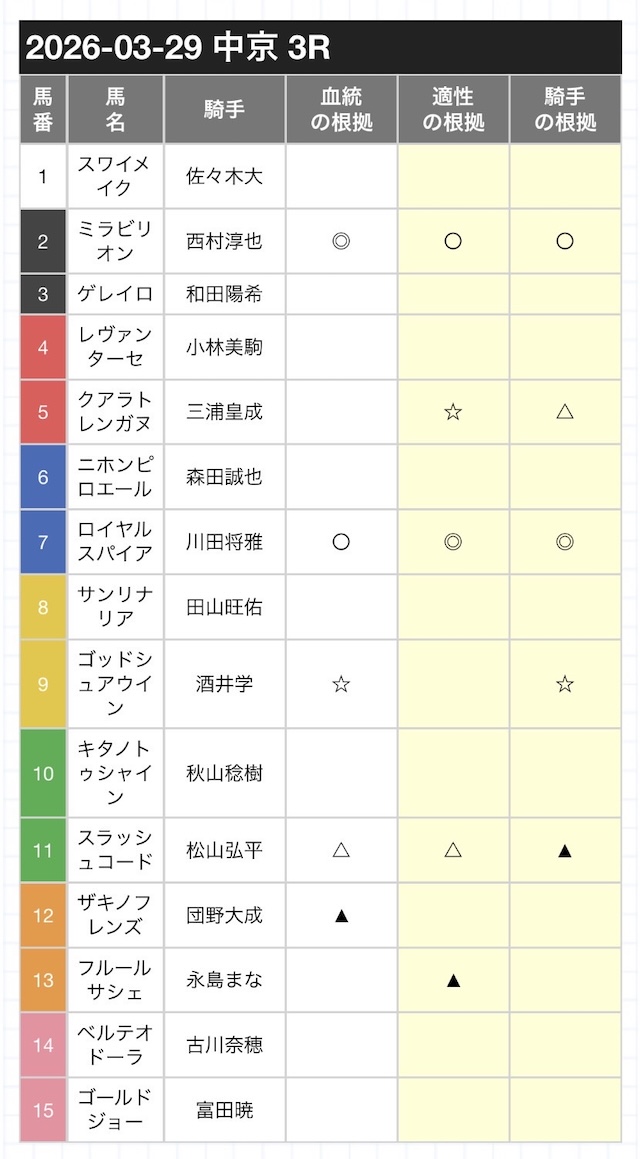This screenshot has width=640, height=1159.
Task: Click the black triangle in スラッシュコード's 騎手の根拠 cell
Action: click(x=565, y=850)
